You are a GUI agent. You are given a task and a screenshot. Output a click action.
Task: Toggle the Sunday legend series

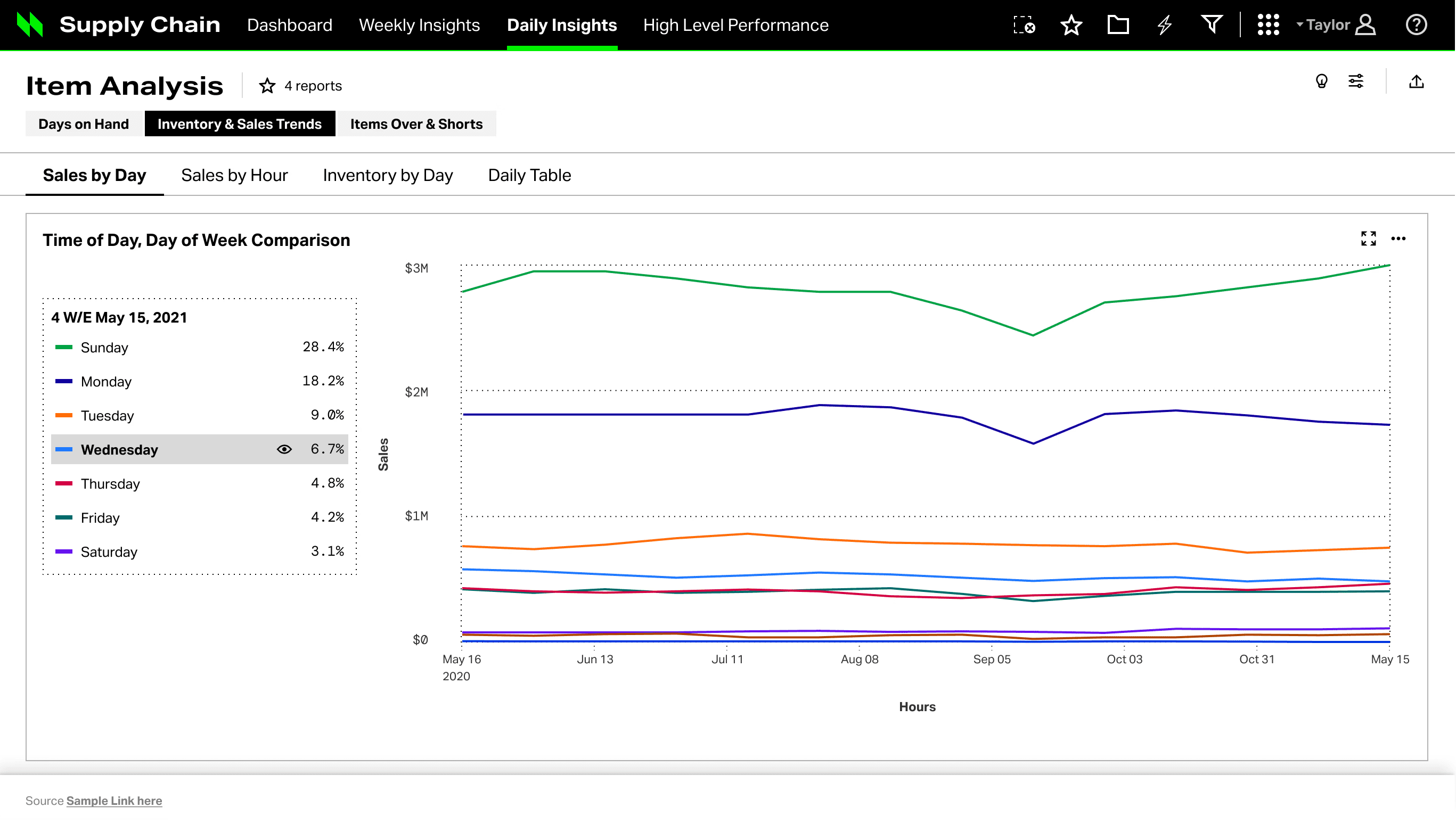point(104,348)
